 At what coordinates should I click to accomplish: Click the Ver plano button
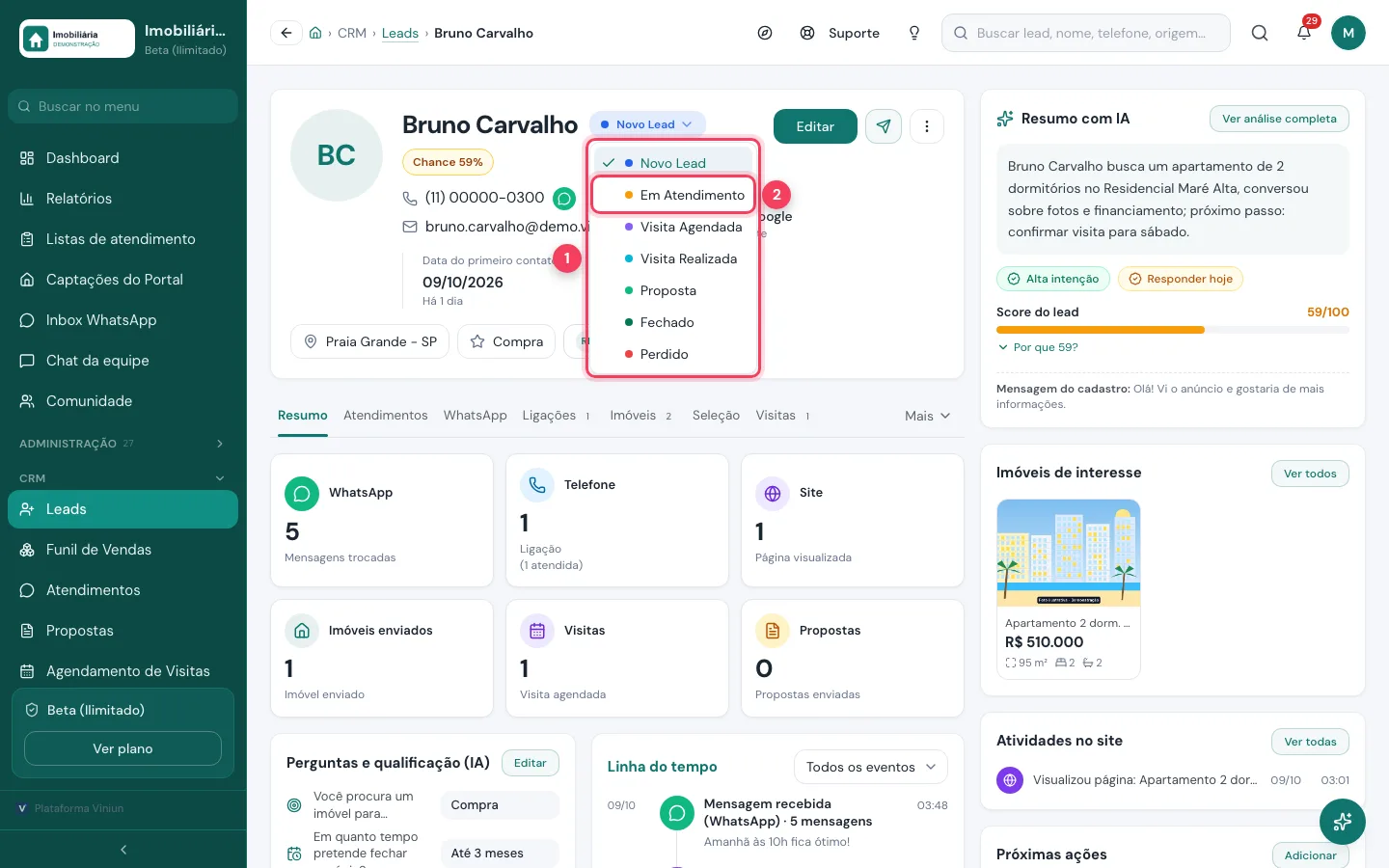pos(123,748)
